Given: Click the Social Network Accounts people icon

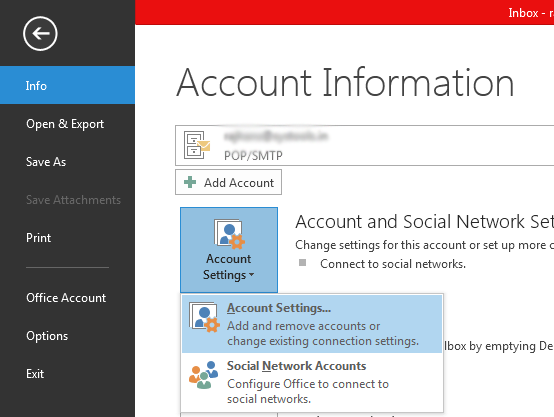Looking at the screenshot, I should [204, 375].
